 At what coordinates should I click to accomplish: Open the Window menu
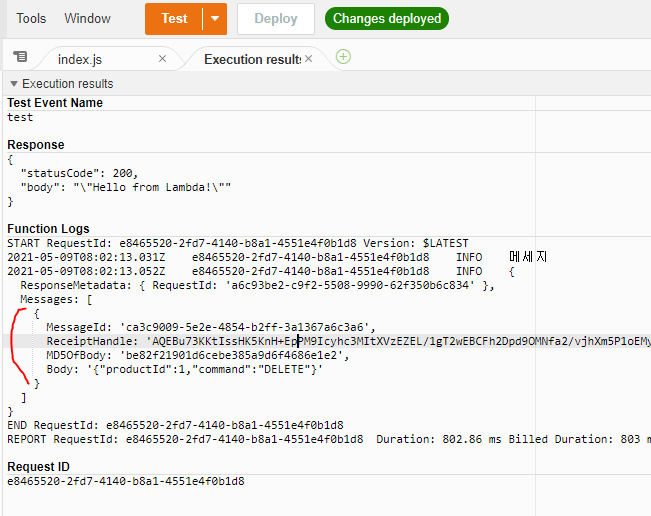[87, 19]
